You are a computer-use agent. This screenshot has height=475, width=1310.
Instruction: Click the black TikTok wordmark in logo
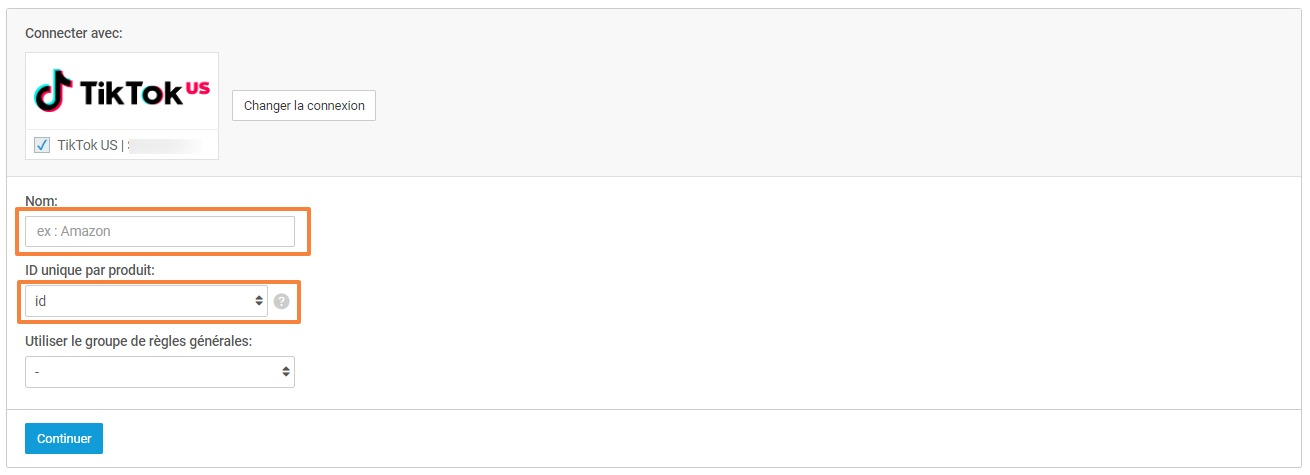(x=131, y=94)
